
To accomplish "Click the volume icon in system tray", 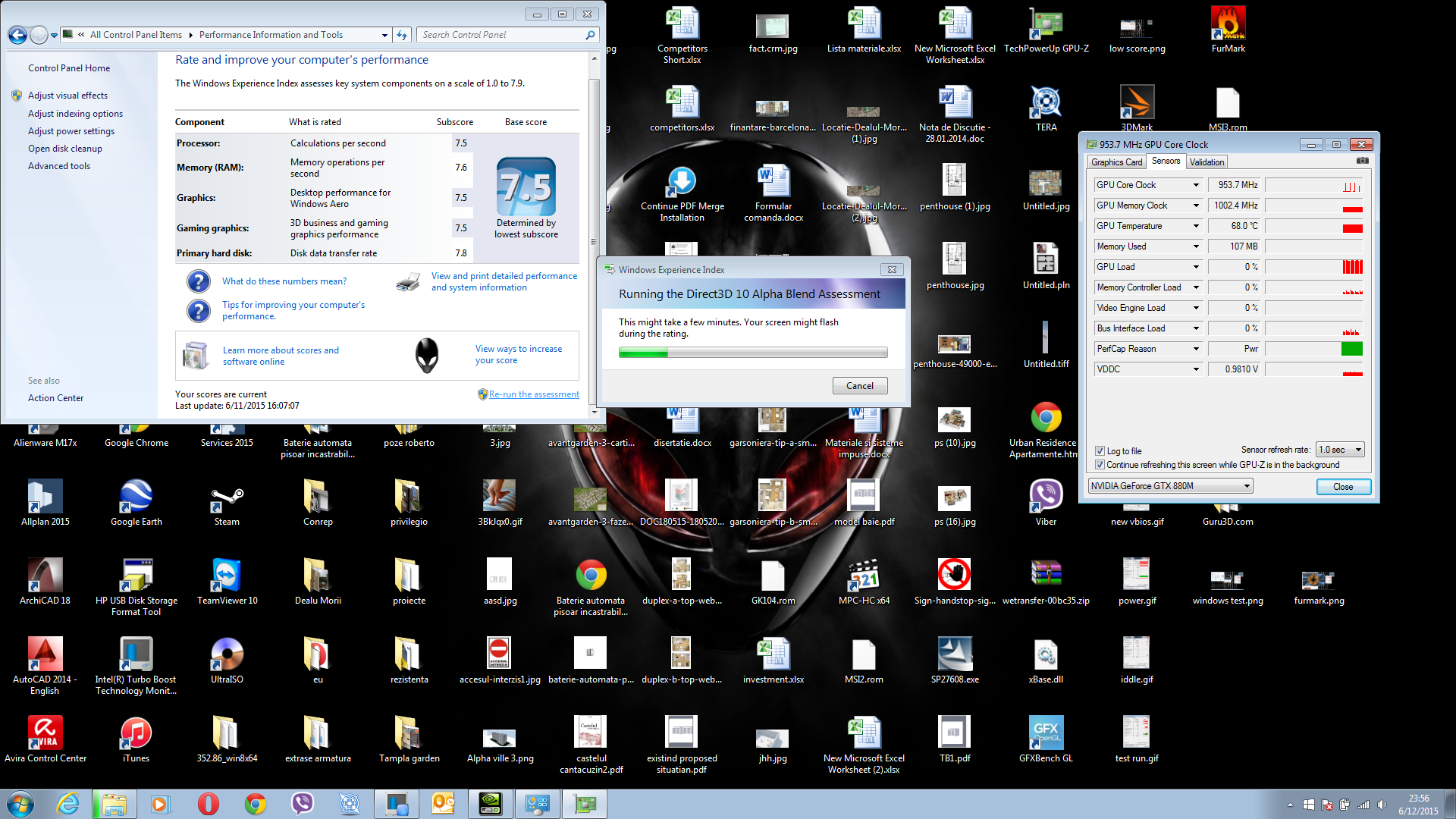I will 1382,805.
